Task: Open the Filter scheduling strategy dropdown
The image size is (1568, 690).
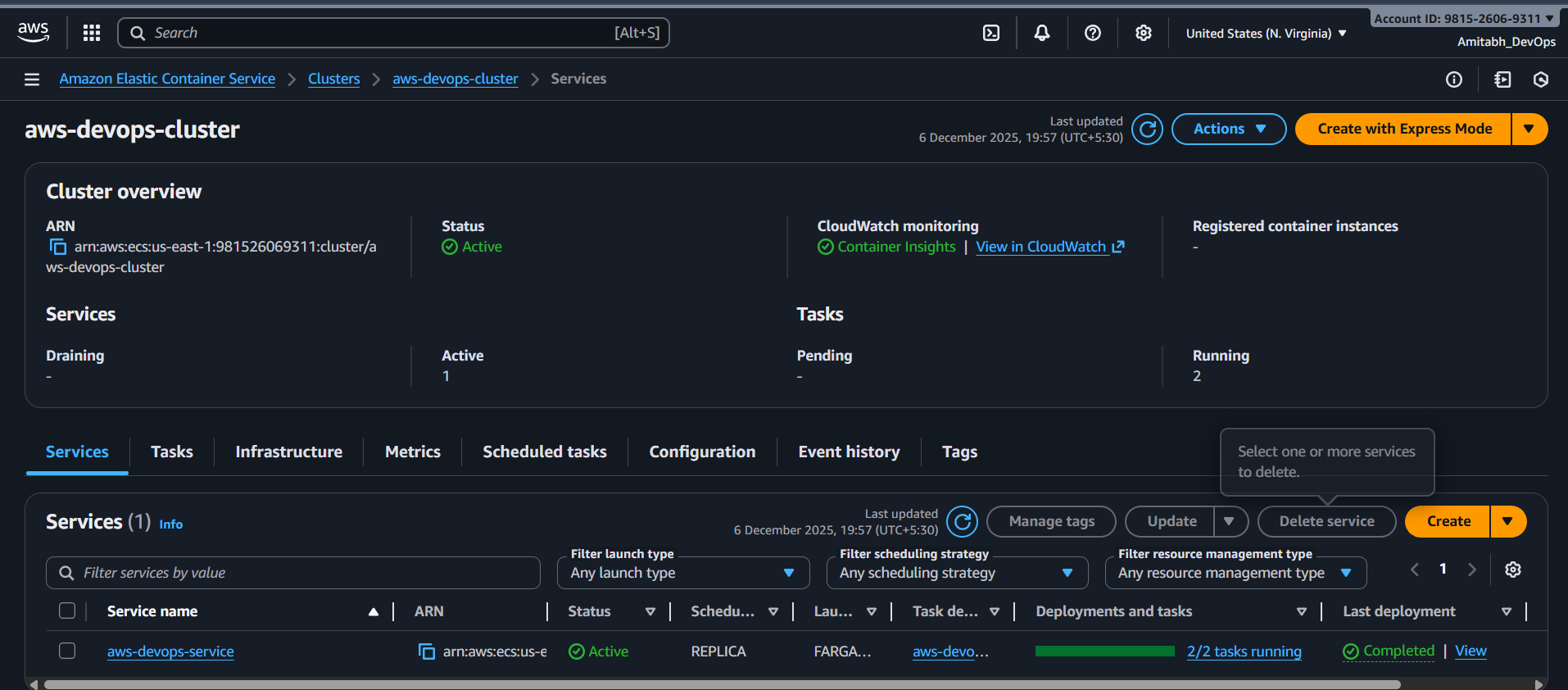Action: click(x=956, y=573)
